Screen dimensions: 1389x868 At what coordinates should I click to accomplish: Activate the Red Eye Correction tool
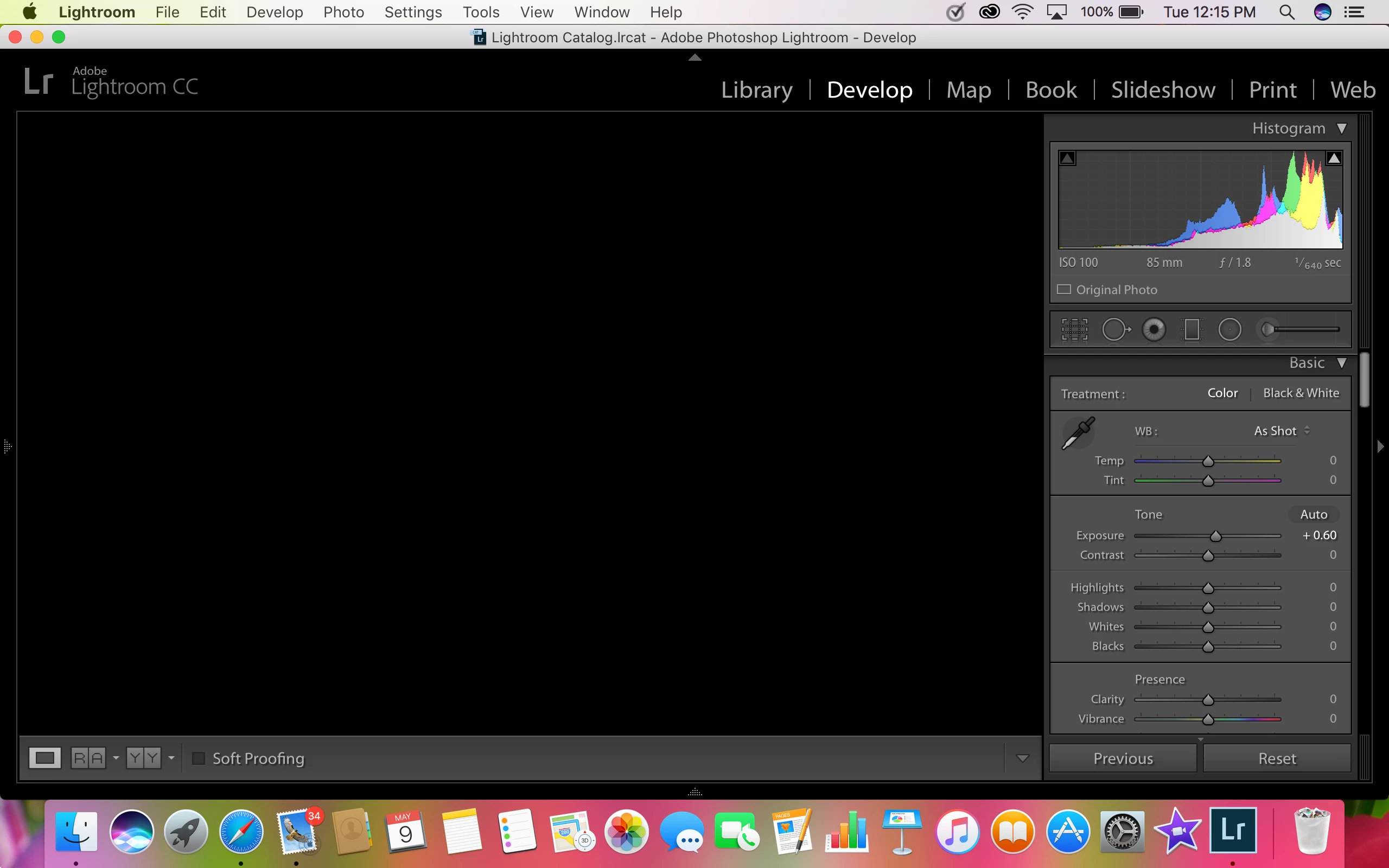coord(1154,329)
